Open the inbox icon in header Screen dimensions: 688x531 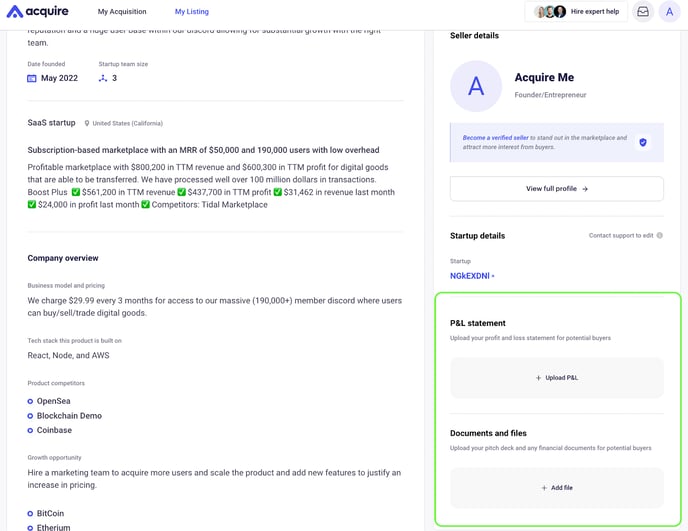pos(643,11)
